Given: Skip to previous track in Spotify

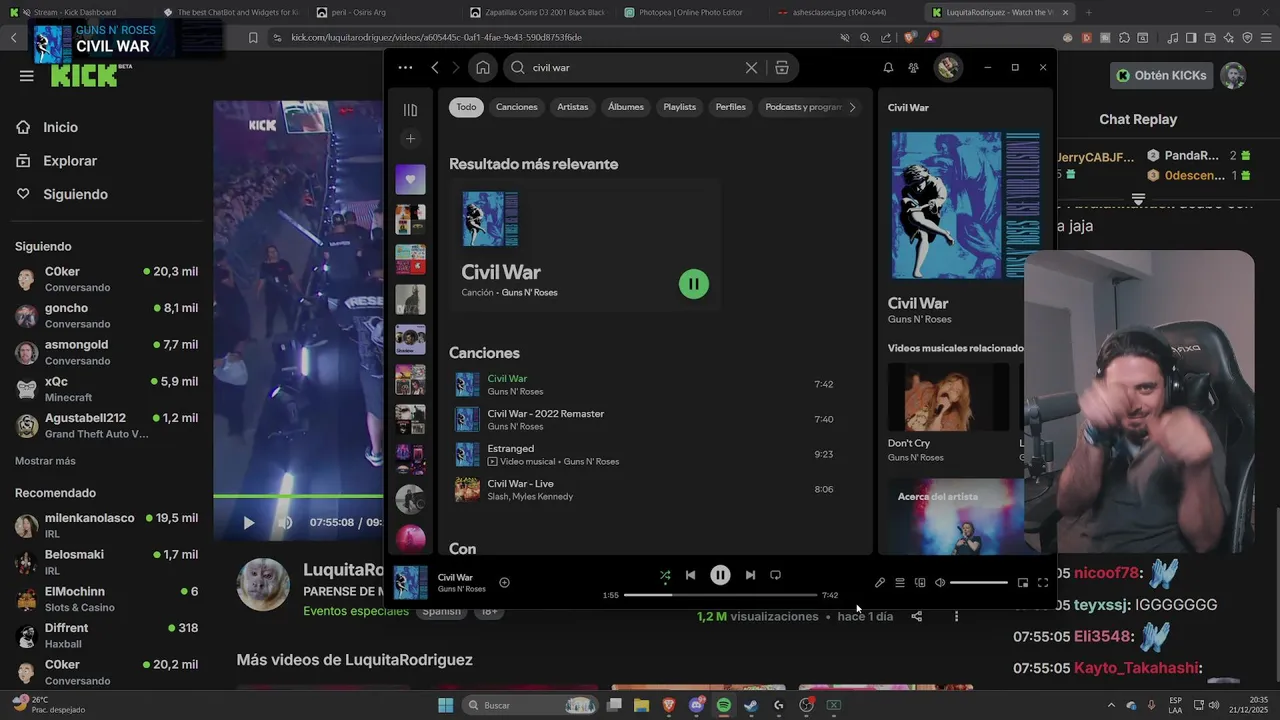Looking at the screenshot, I should (690, 575).
